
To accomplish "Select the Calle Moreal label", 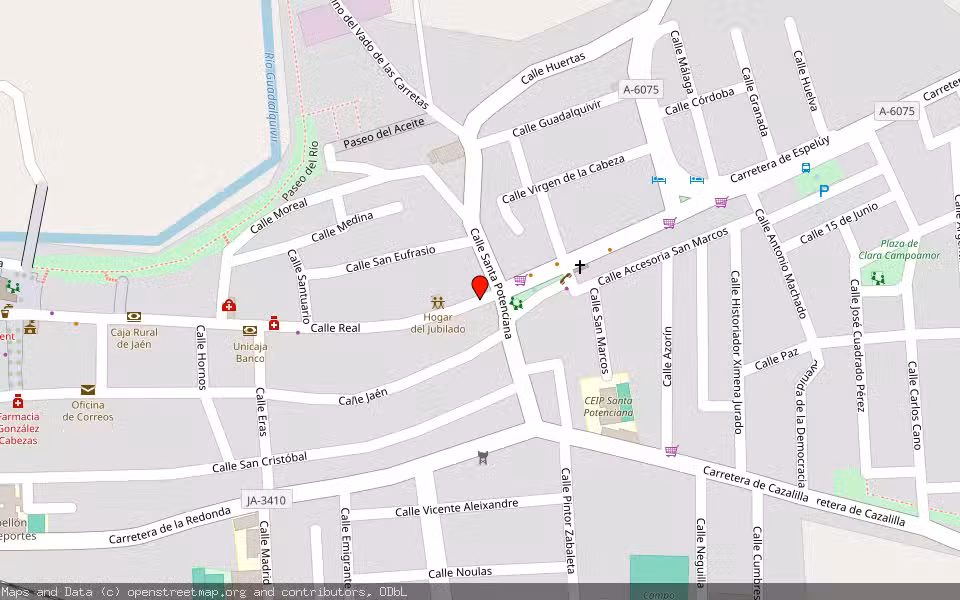I will (279, 216).
